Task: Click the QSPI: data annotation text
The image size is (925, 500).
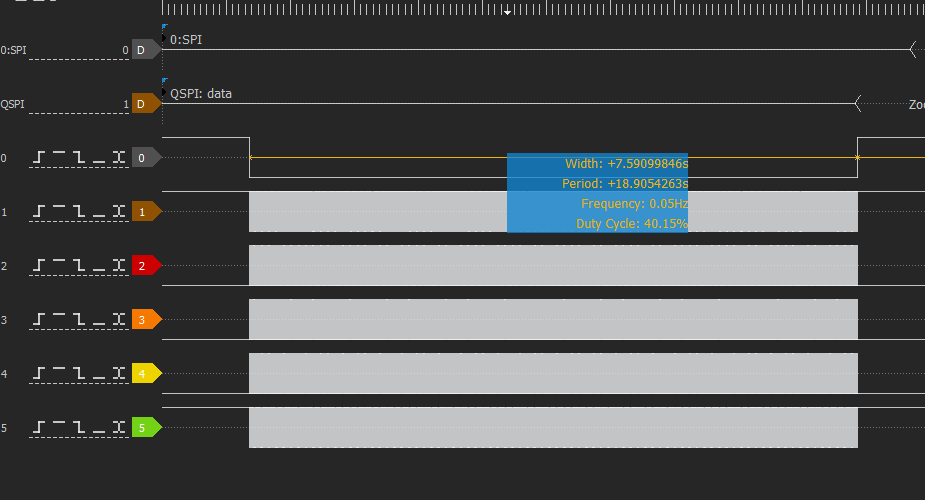Action: click(x=201, y=94)
